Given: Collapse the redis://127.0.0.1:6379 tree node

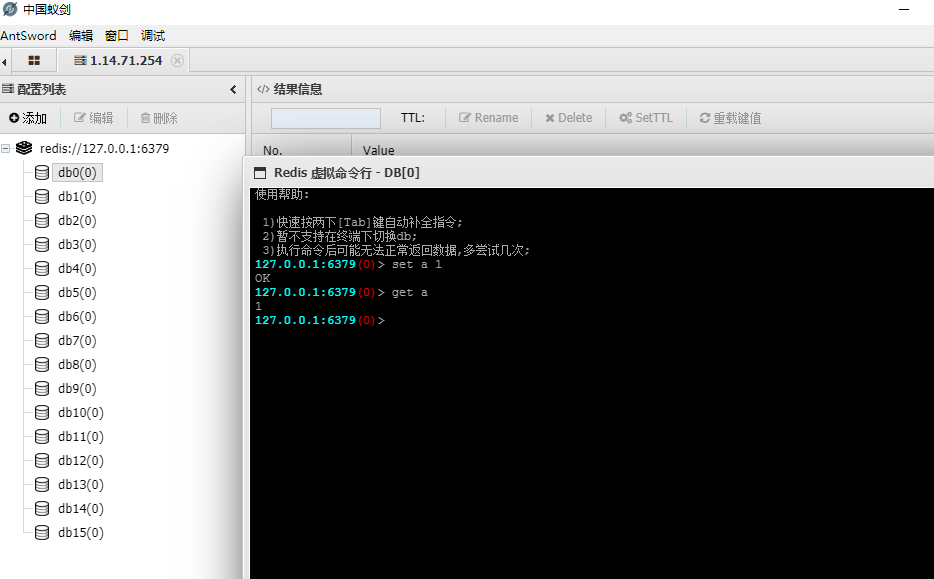Looking at the screenshot, I should click(6, 148).
